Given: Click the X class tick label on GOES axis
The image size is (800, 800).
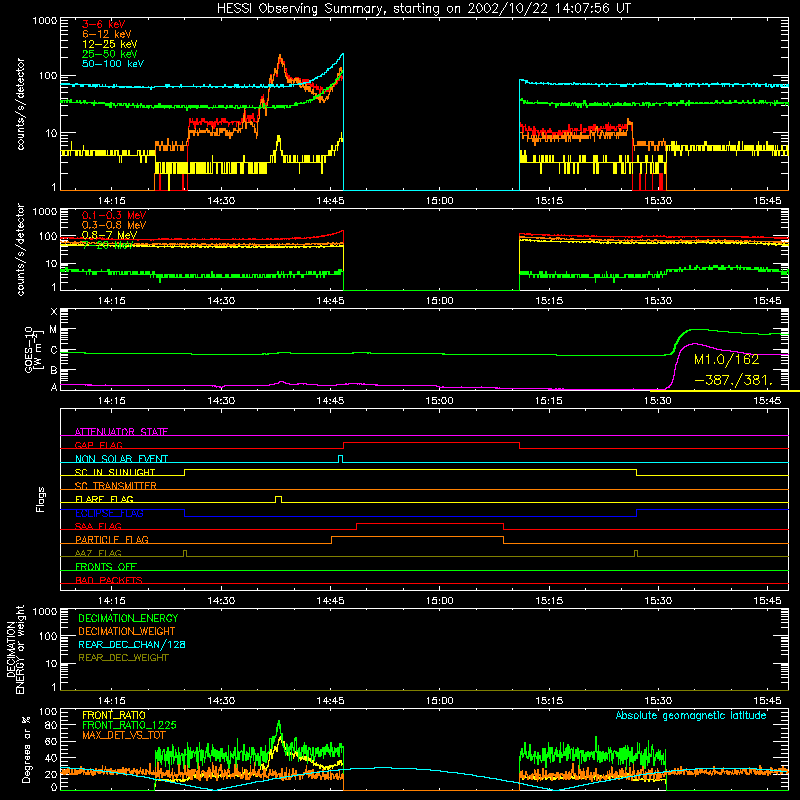Looking at the screenshot, I should click(x=54, y=312).
